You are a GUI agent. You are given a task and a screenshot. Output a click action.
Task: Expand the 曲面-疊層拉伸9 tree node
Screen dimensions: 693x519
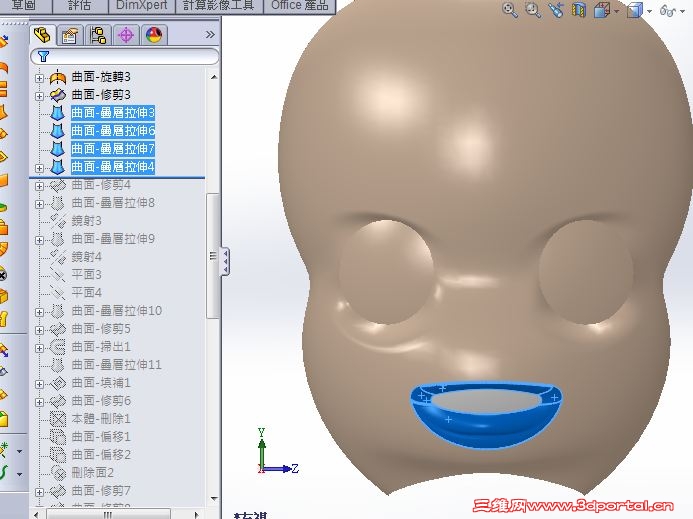(x=39, y=240)
